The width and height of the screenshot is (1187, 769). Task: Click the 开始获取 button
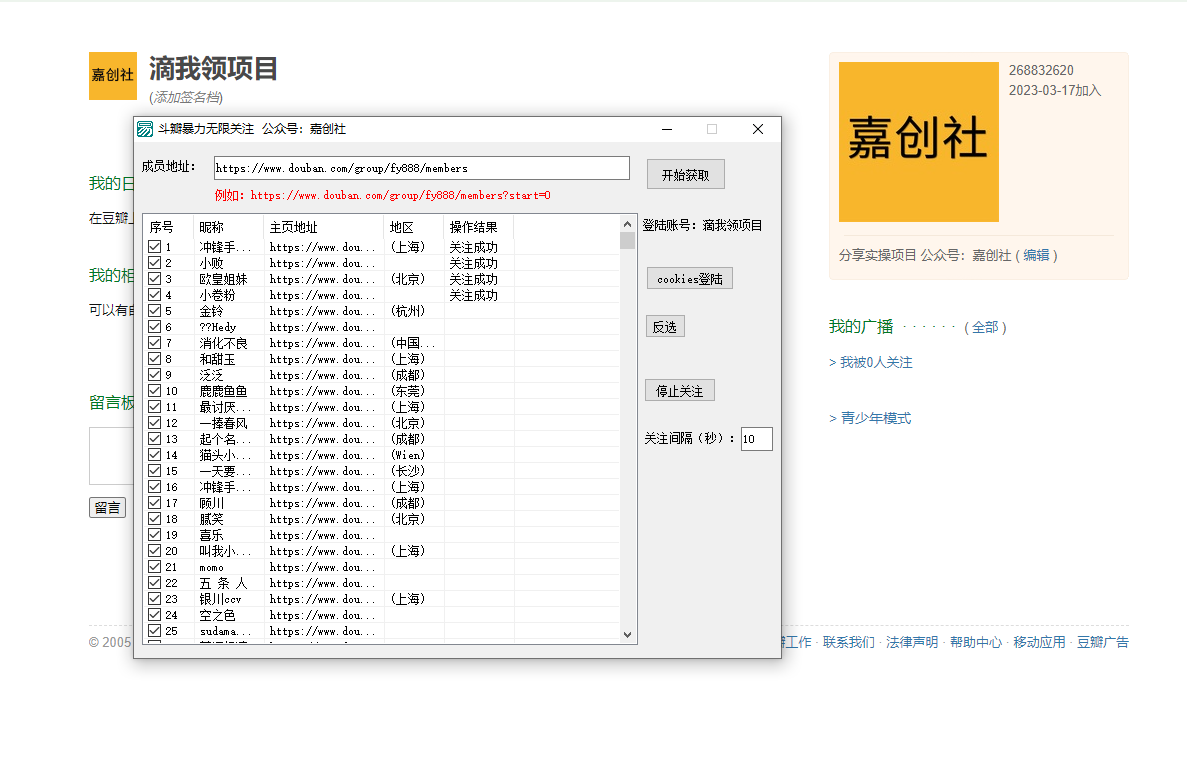tap(685, 174)
